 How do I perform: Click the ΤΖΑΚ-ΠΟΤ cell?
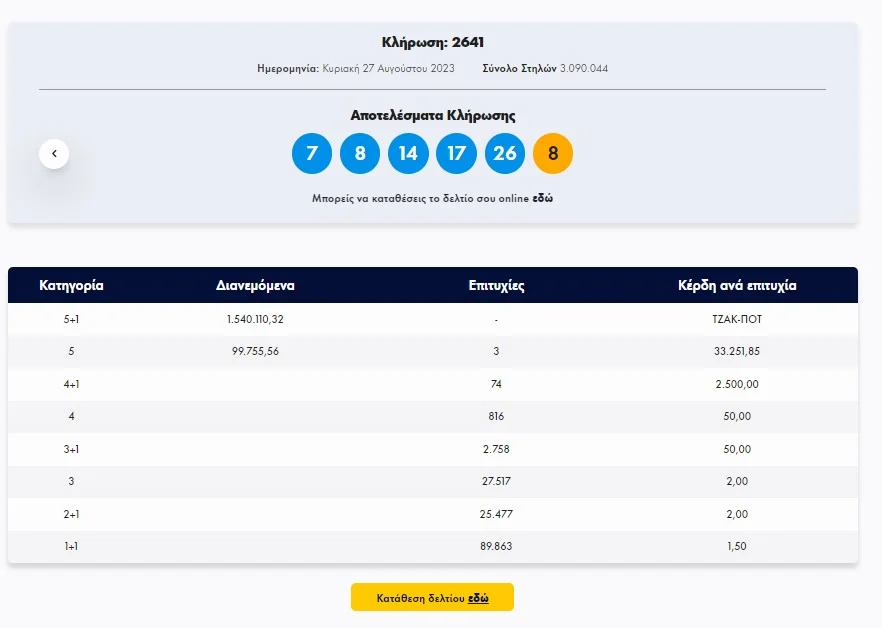coord(737,320)
